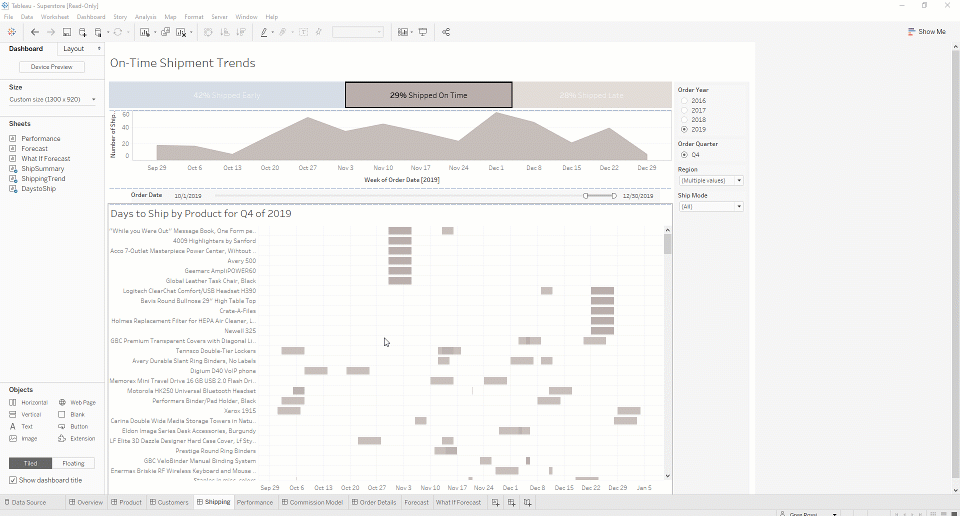Select Order Year 2018 radio button
The width and height of the screenshot is (960, 516).
pyautogui.click(x=684, y=120)
